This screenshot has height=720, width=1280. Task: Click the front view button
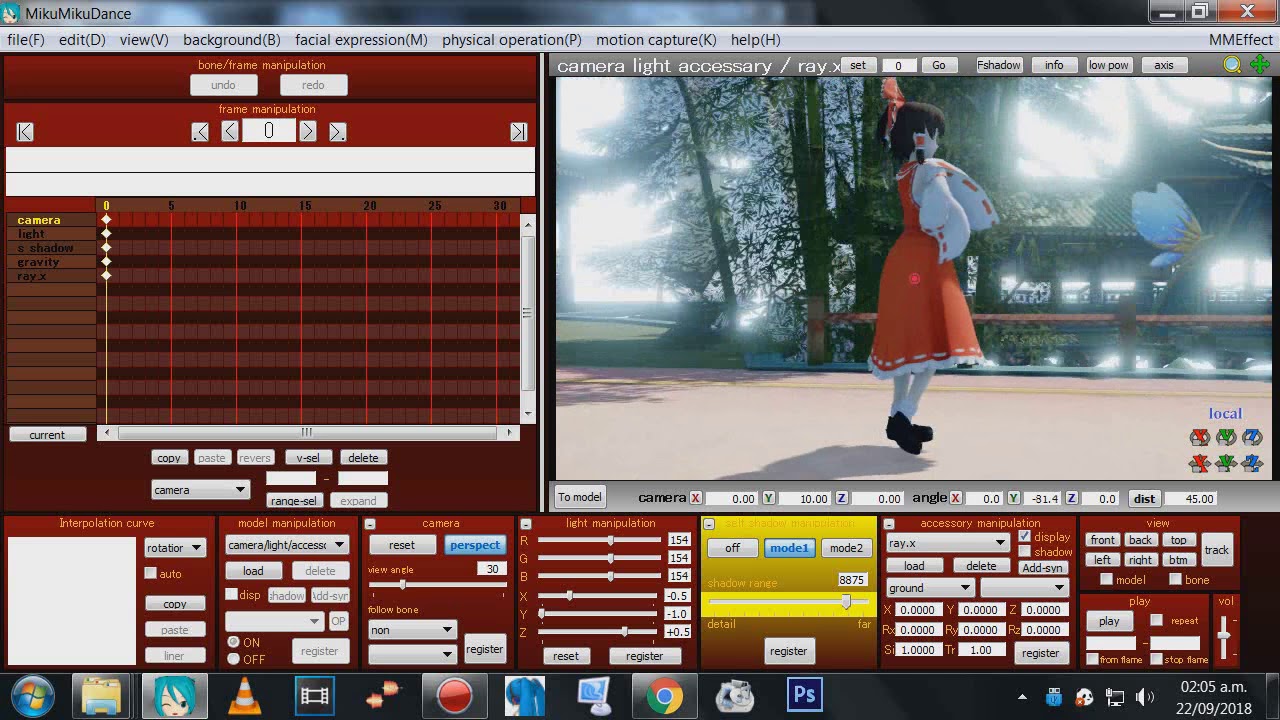click(x=1103, y=540)
